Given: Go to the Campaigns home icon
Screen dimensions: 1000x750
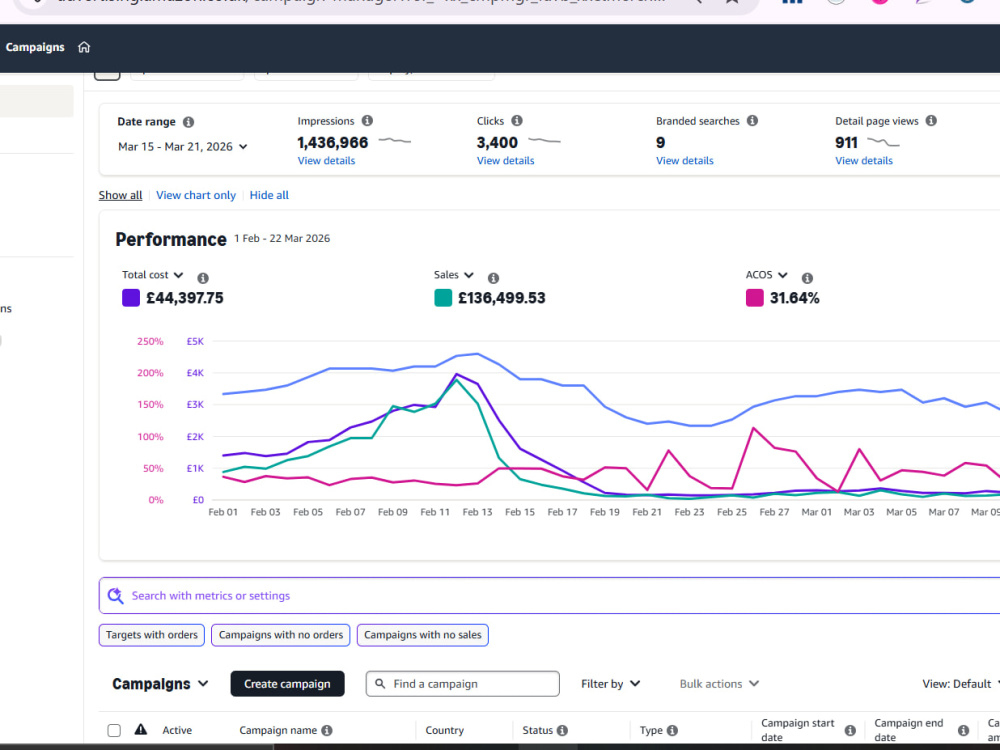Looking at the screenshot, I should 84,47.
